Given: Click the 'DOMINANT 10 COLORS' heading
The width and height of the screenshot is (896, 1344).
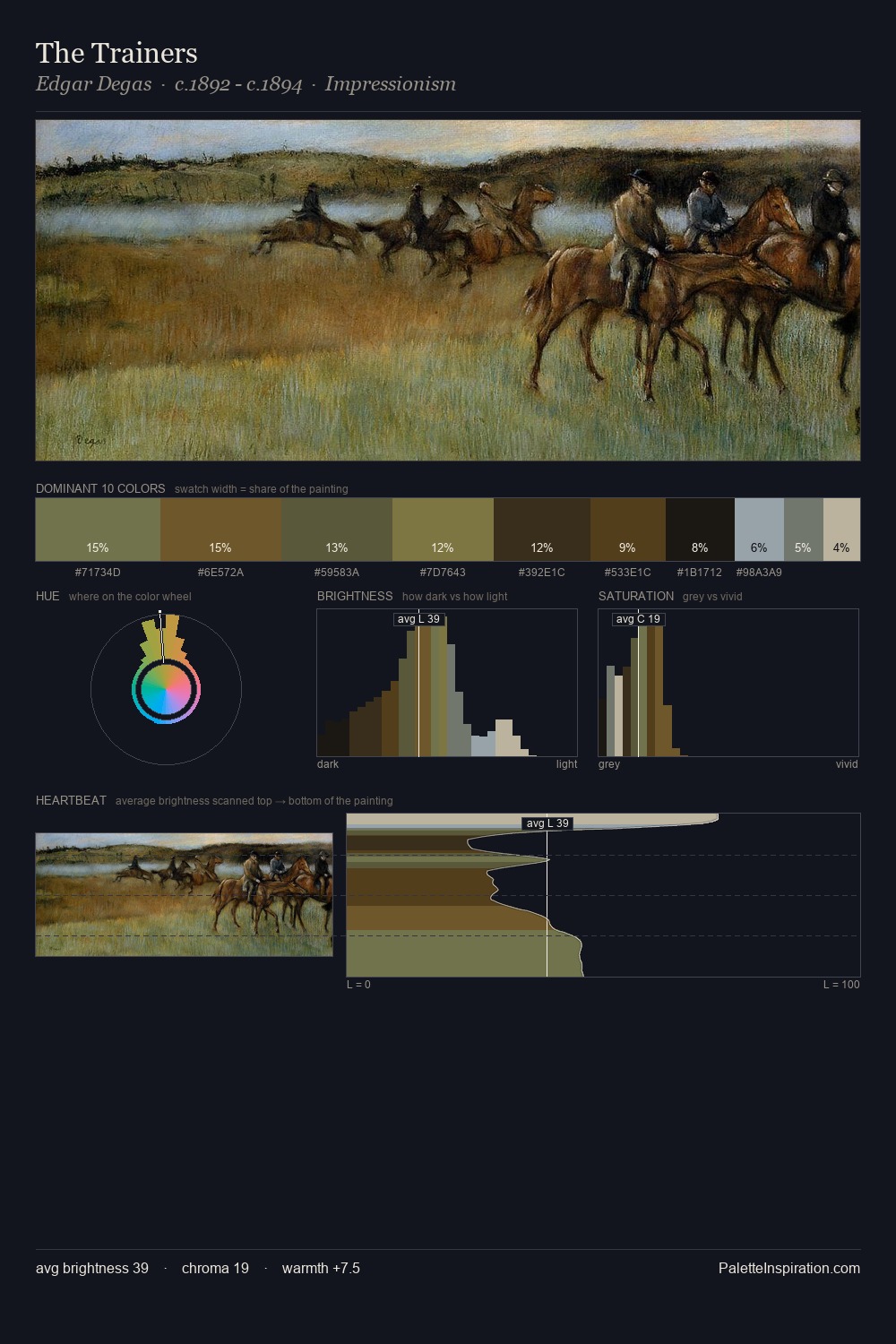Looking at the screenshot, I should click(x=100, y=488).
